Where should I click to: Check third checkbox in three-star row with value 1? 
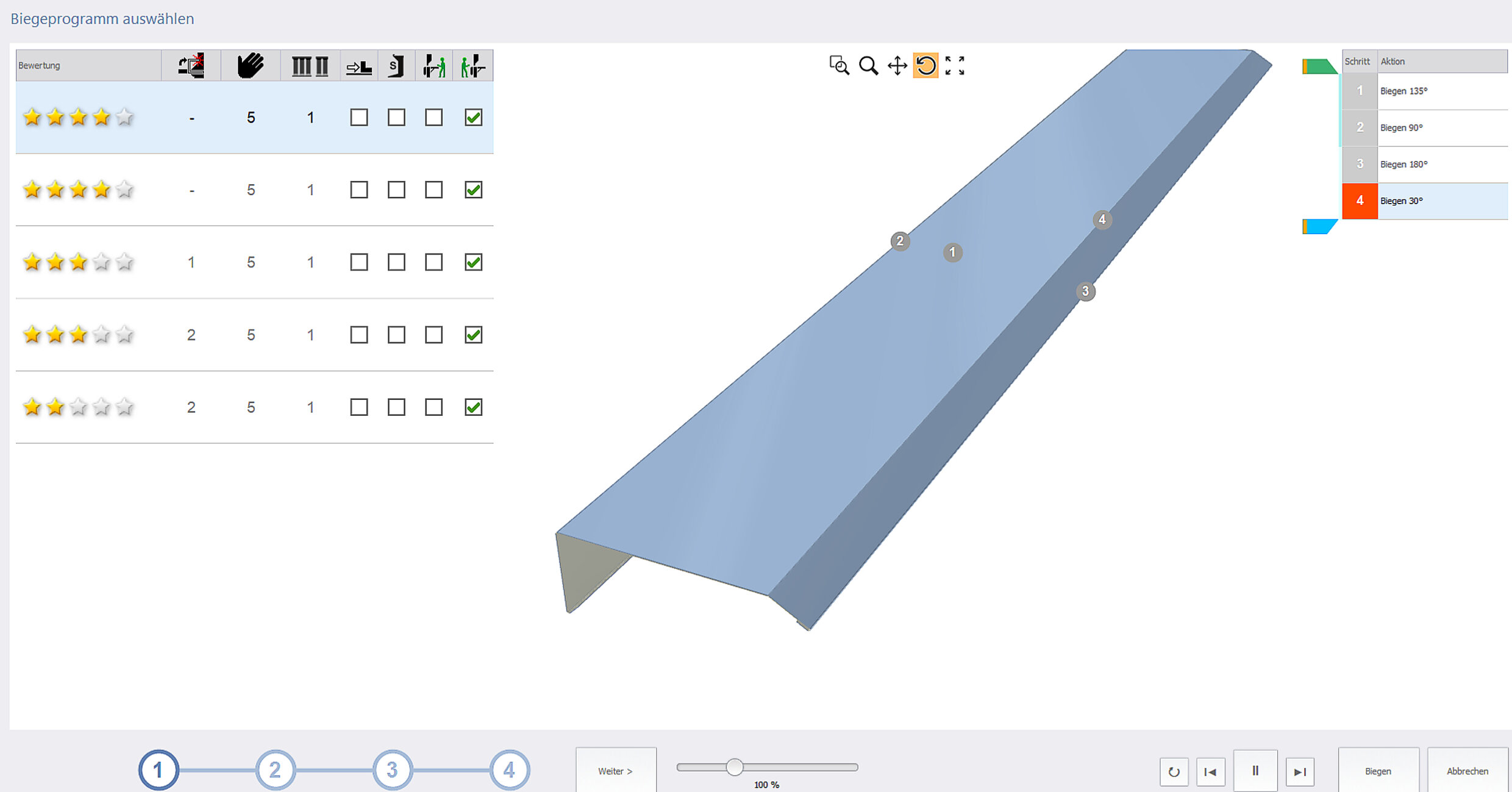[433, 262]
